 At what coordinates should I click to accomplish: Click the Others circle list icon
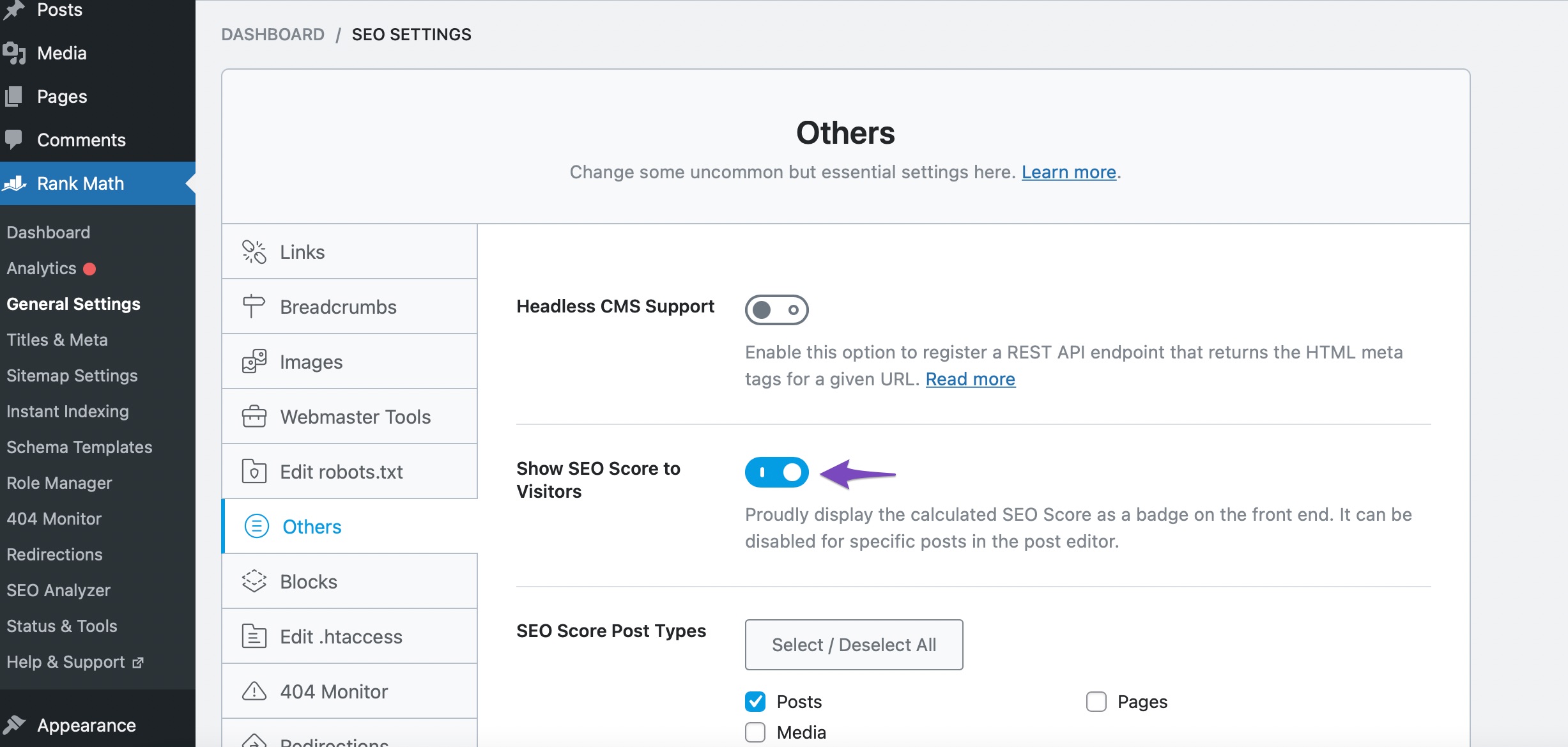tap(256, 527)
